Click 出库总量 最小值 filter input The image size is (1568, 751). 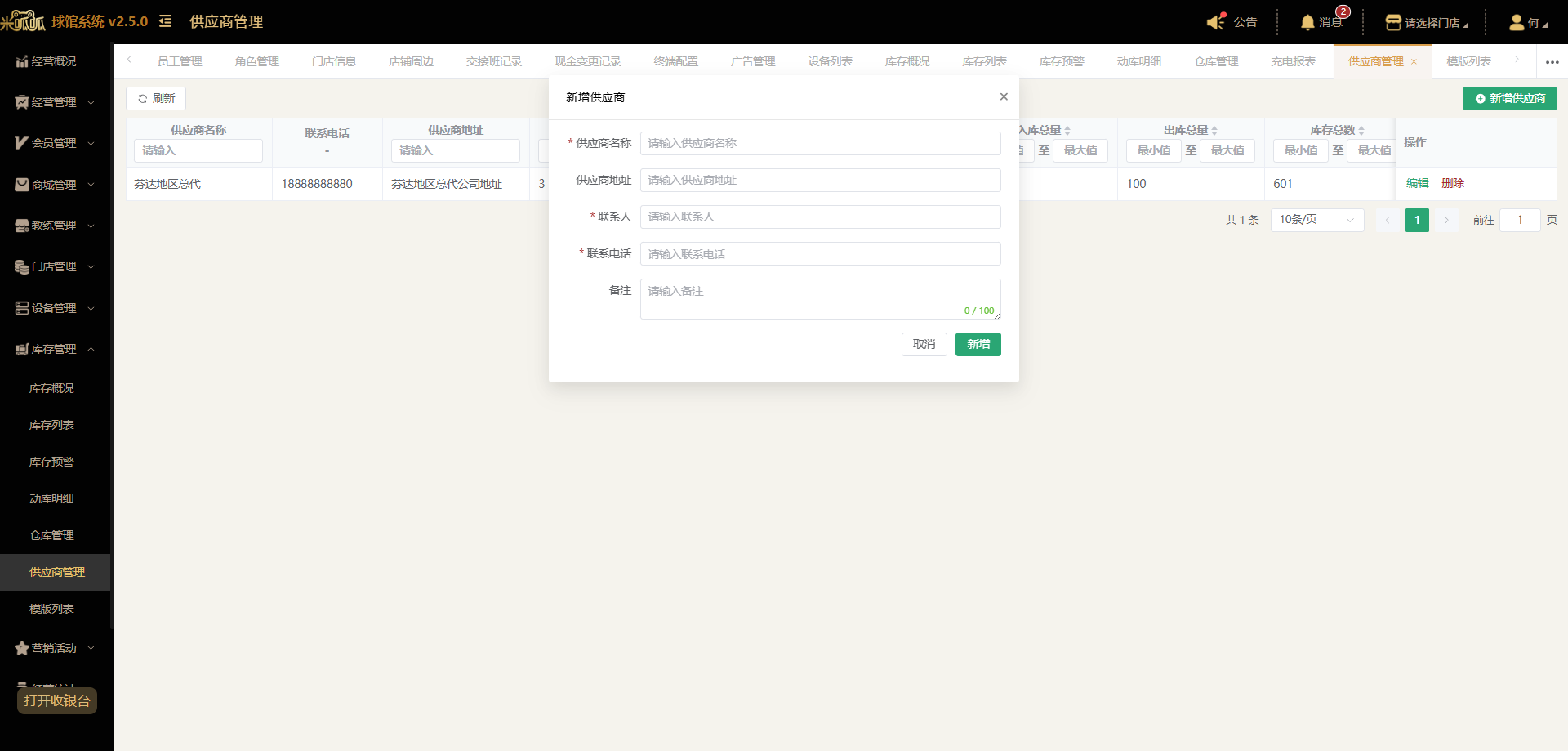click(x=1154, y=150)
